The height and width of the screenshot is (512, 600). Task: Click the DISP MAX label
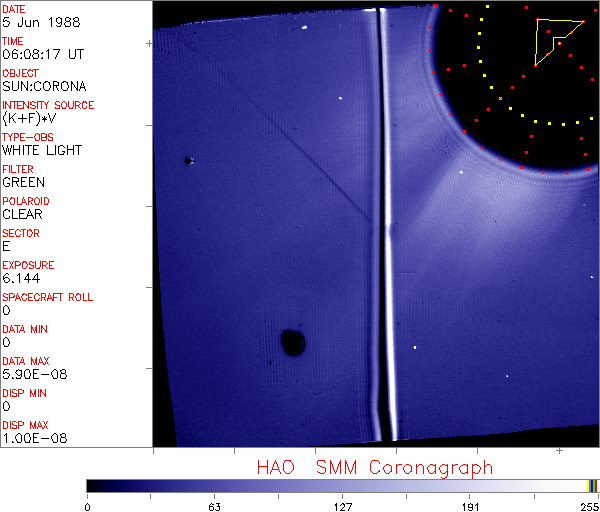pyautogui.click(x=25, y=425)
